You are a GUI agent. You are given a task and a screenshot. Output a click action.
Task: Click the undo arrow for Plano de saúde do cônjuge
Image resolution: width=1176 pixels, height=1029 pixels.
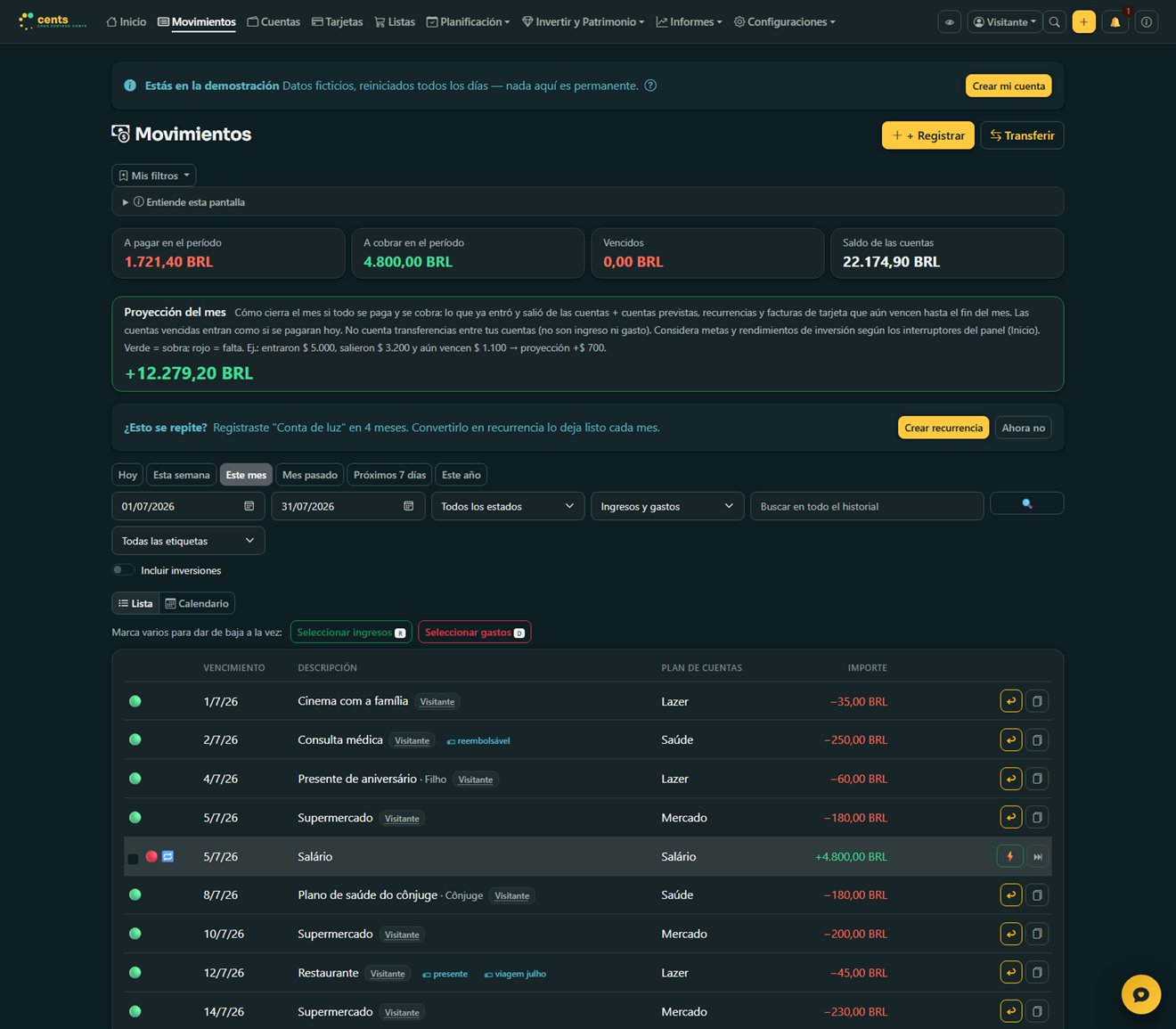click(1011, 894)
